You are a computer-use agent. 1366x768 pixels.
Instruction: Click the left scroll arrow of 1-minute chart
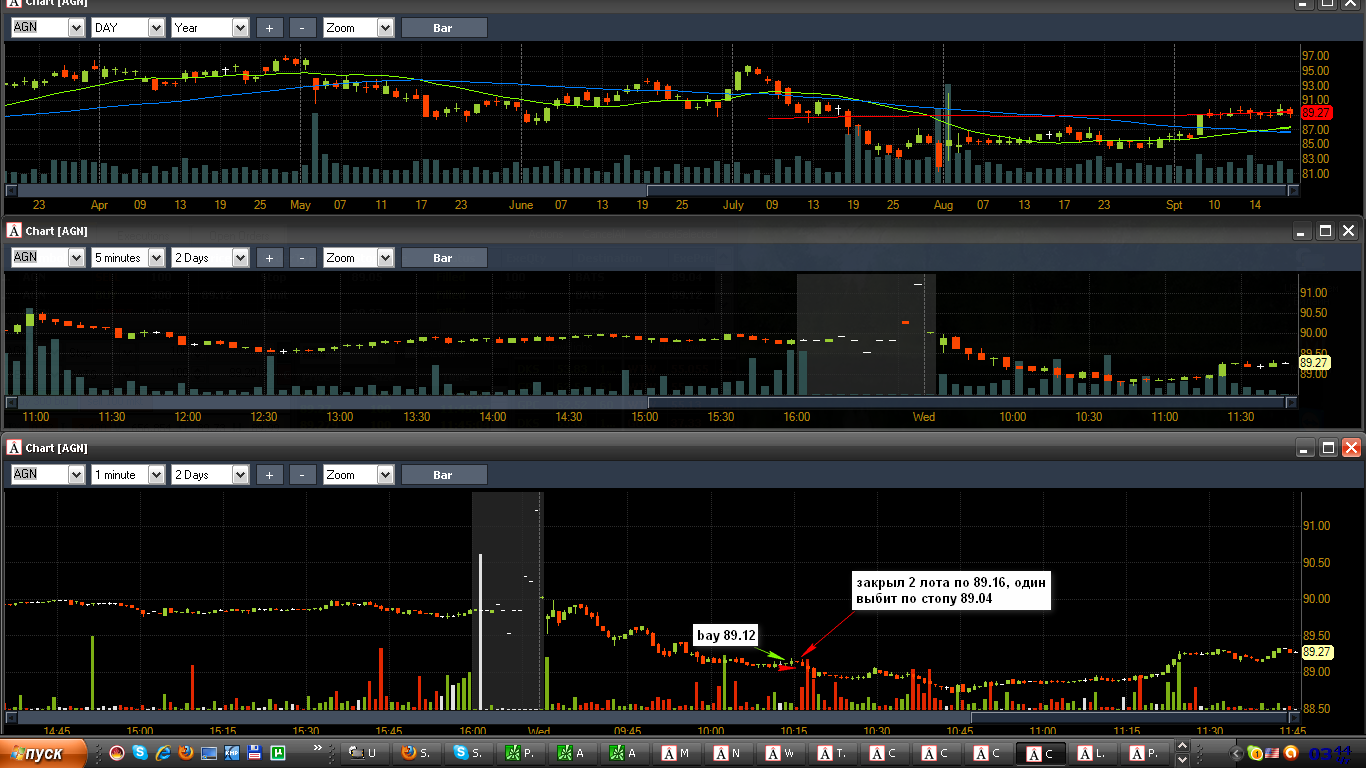(x=11, y=717)
